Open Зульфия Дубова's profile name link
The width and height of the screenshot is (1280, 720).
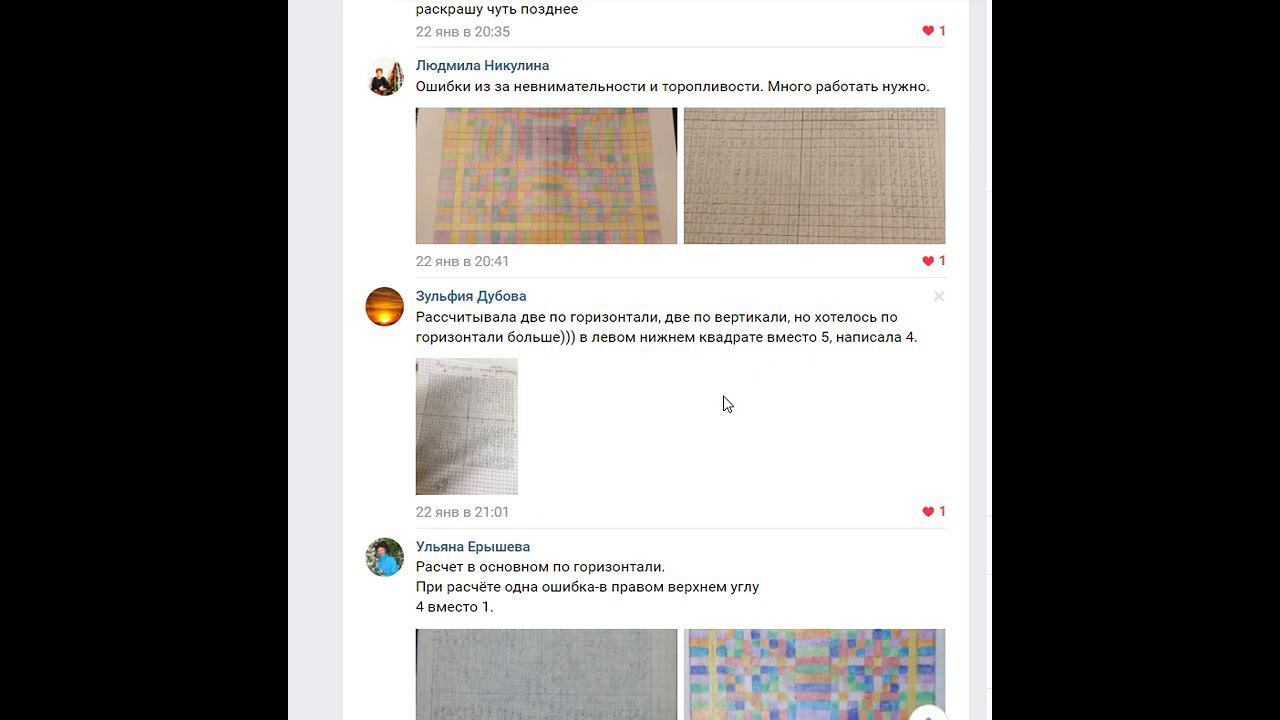pos(471,296)
